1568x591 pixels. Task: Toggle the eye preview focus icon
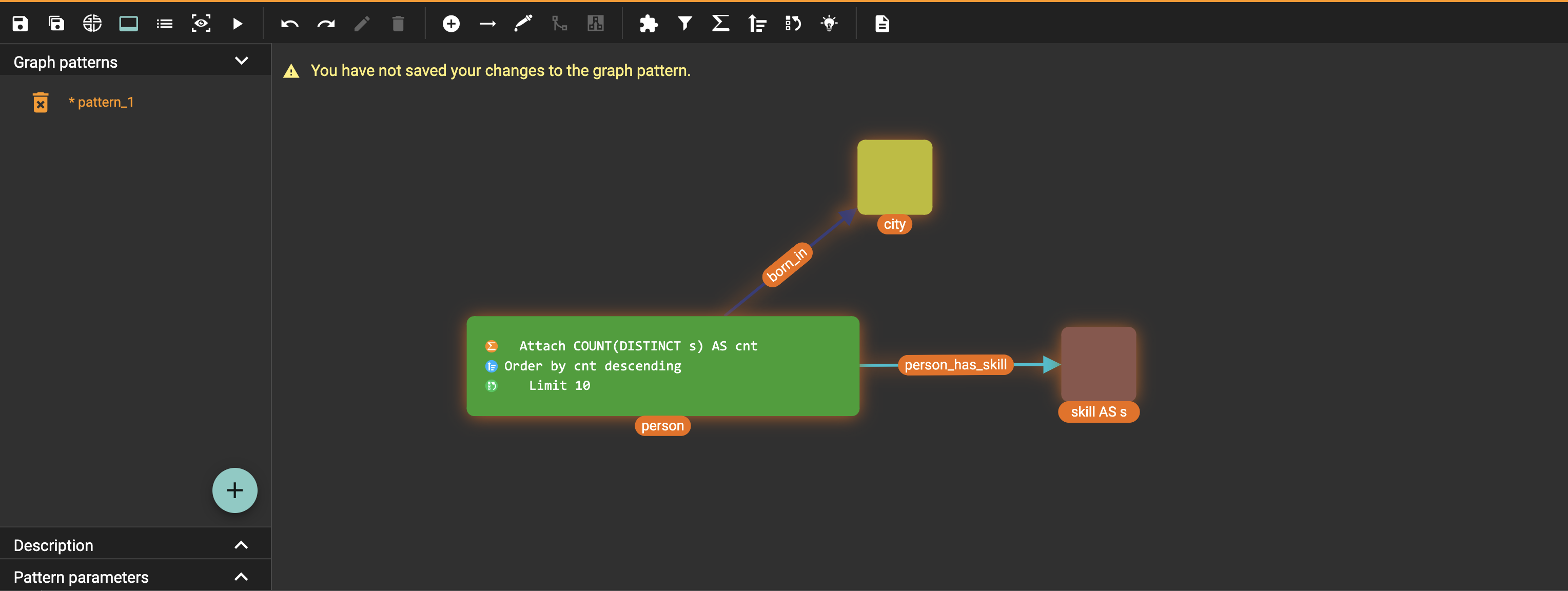201,24
